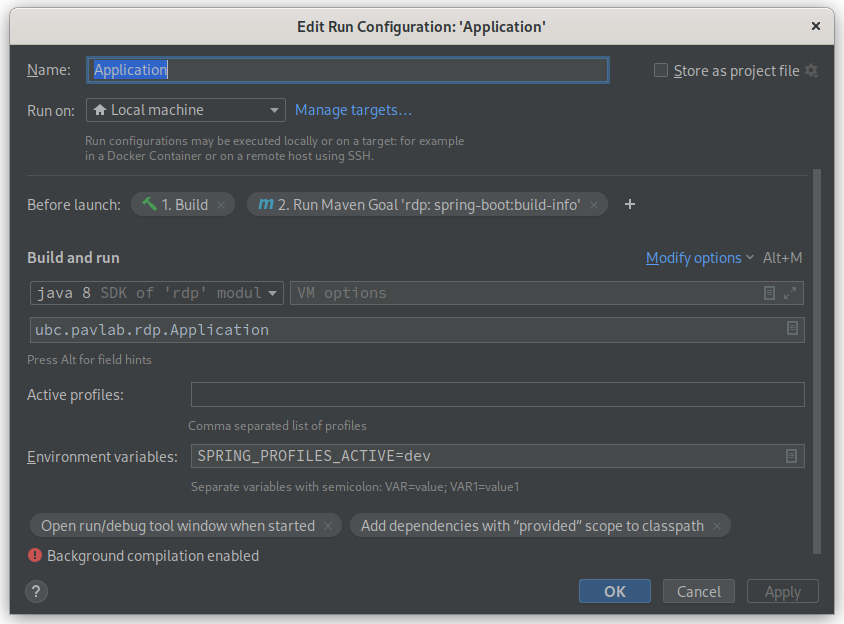
Task: Click the gear icon beside Store as project file
Action: (810, 70)
